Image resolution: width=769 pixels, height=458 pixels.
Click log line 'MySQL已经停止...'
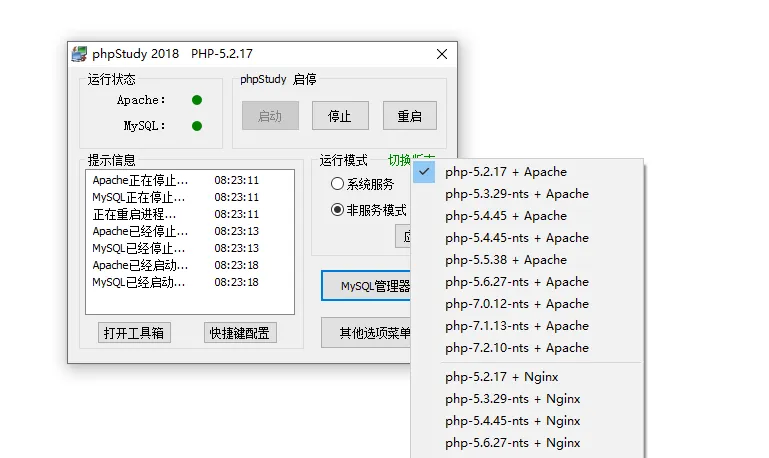click(x=176, y=248)
